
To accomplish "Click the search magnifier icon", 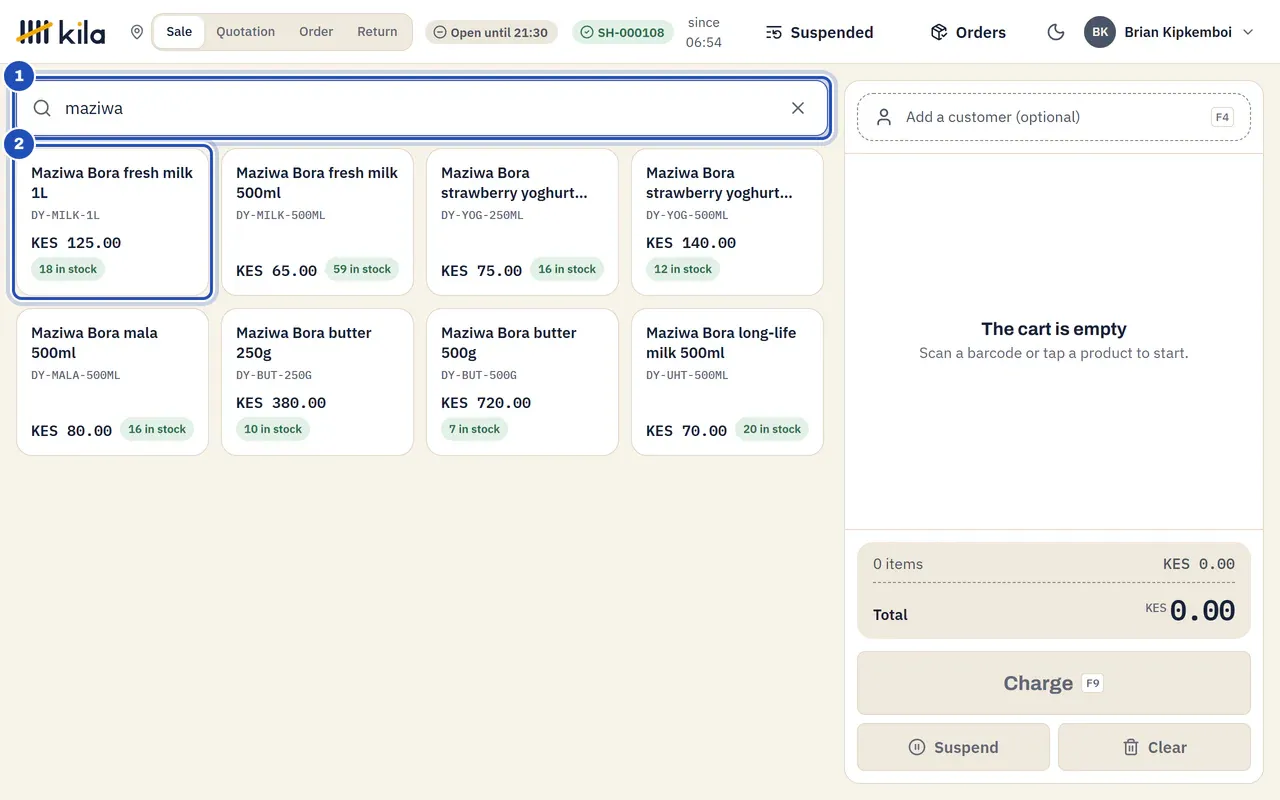I will click(42, 108).
